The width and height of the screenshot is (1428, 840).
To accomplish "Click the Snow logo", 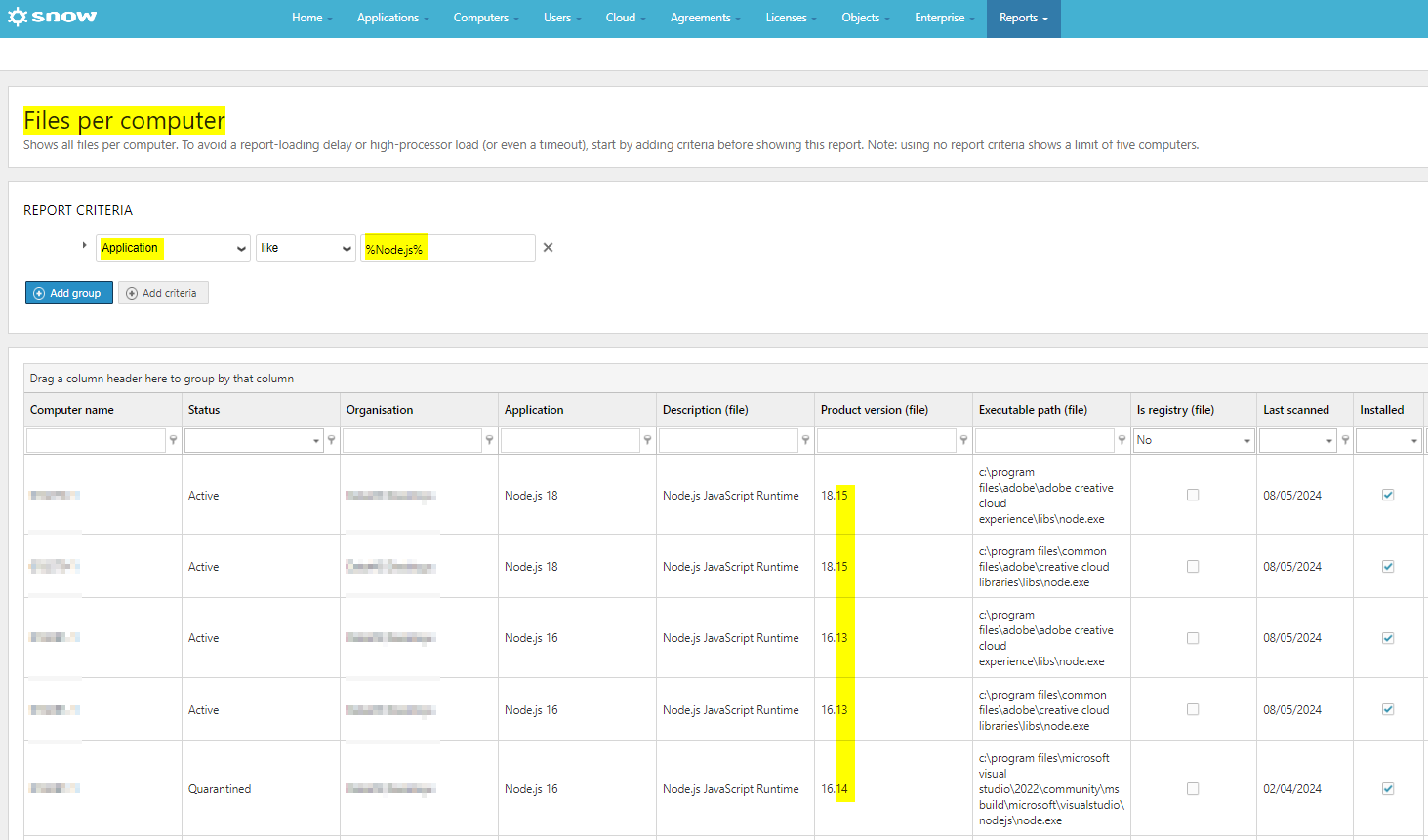I will (53, 17).
